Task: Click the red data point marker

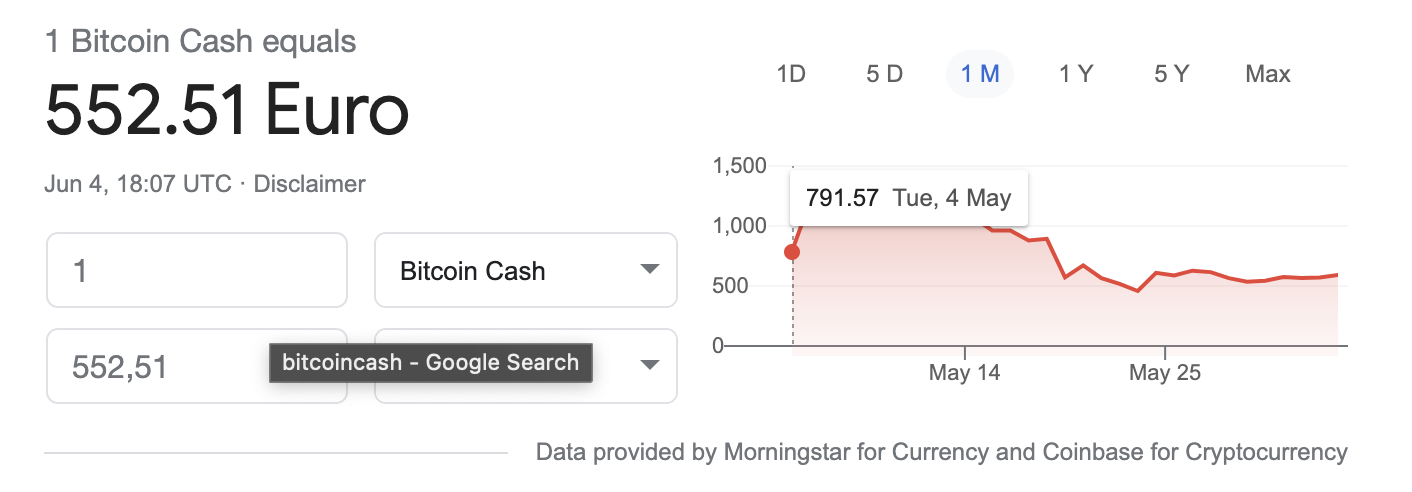Action: coord(792,252)
